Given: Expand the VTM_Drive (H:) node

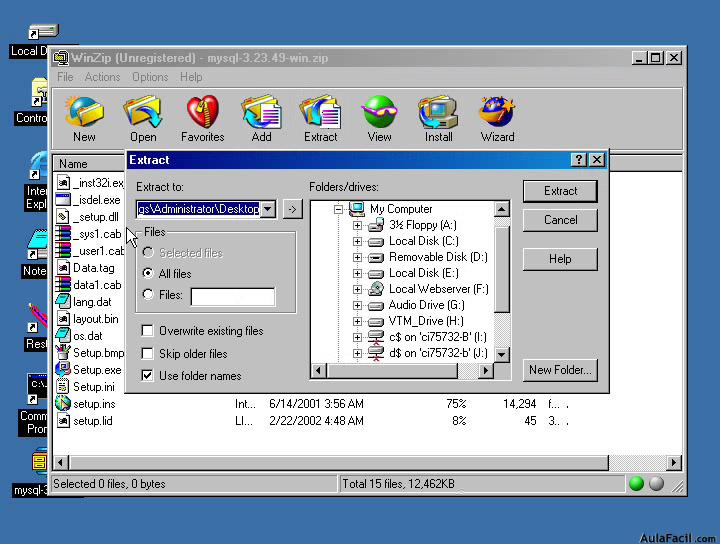Looking at the screenshot, I should (357, 321).
